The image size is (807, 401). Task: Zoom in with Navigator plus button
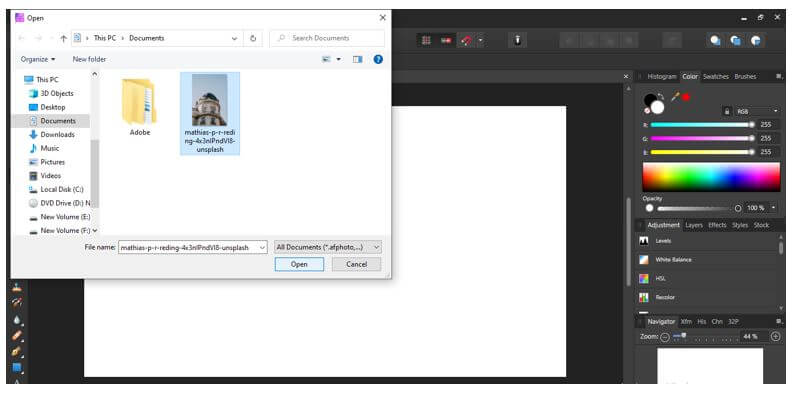[775, 337]
